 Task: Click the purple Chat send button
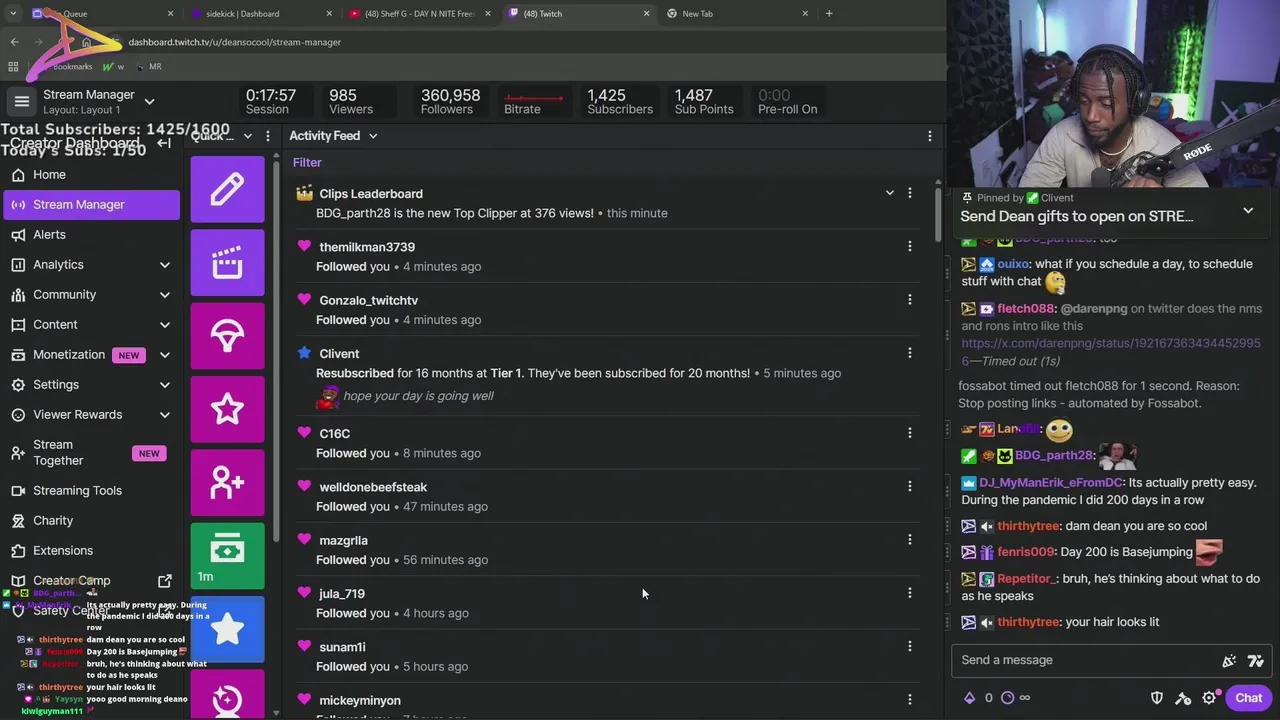click(x=1248, y=698)
